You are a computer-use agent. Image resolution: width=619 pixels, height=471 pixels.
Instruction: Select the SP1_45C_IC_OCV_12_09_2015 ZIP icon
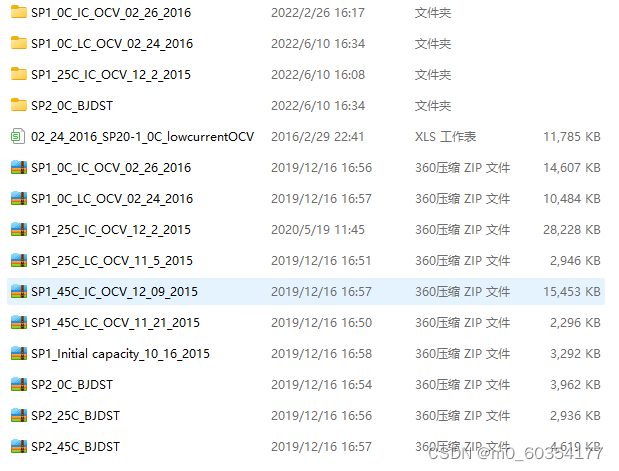tap(19, 291)
